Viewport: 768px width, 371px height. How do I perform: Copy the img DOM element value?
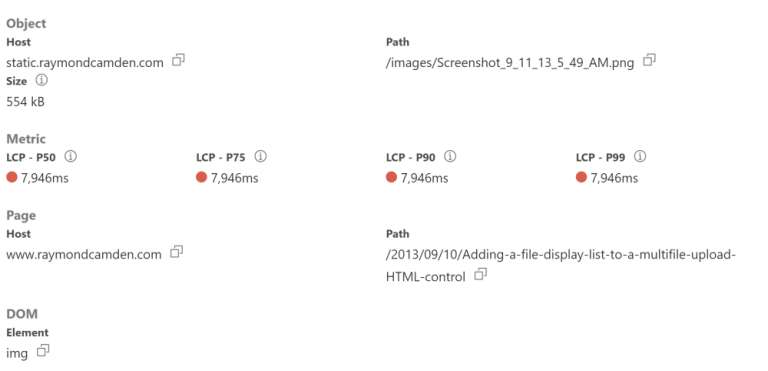43,351
